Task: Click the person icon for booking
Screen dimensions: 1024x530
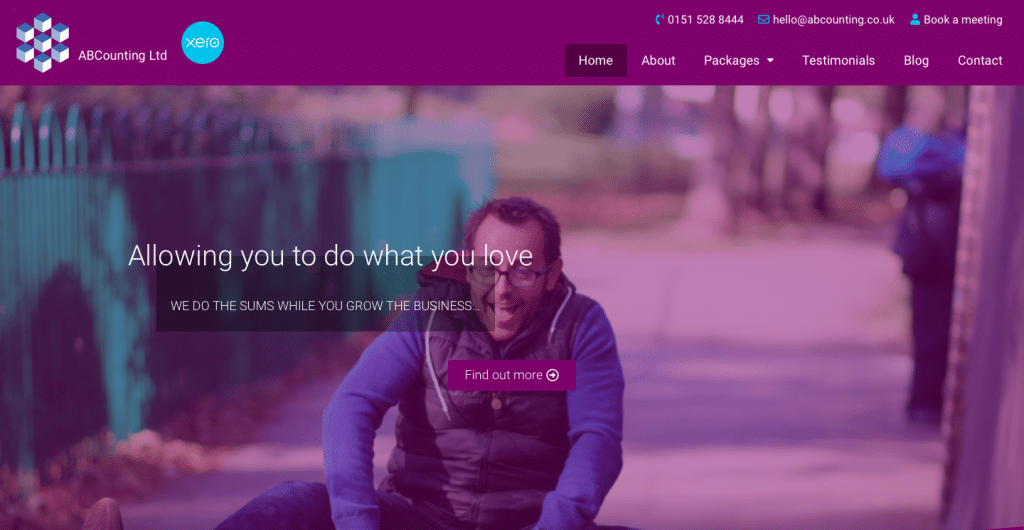Action: [x=915, y=20]
